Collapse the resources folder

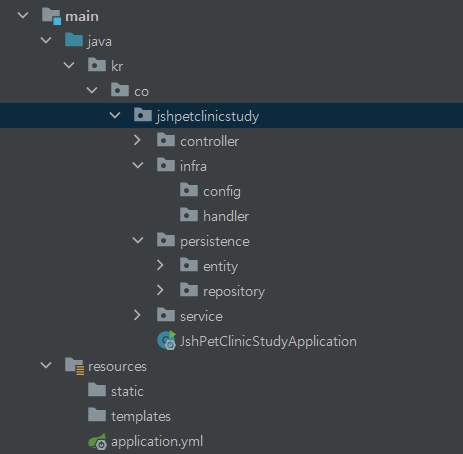click(46, 365)
